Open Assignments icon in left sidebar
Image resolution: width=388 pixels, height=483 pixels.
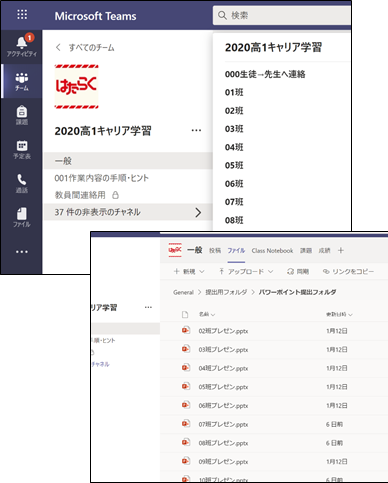pyautogui.click(x=22, y=115)
